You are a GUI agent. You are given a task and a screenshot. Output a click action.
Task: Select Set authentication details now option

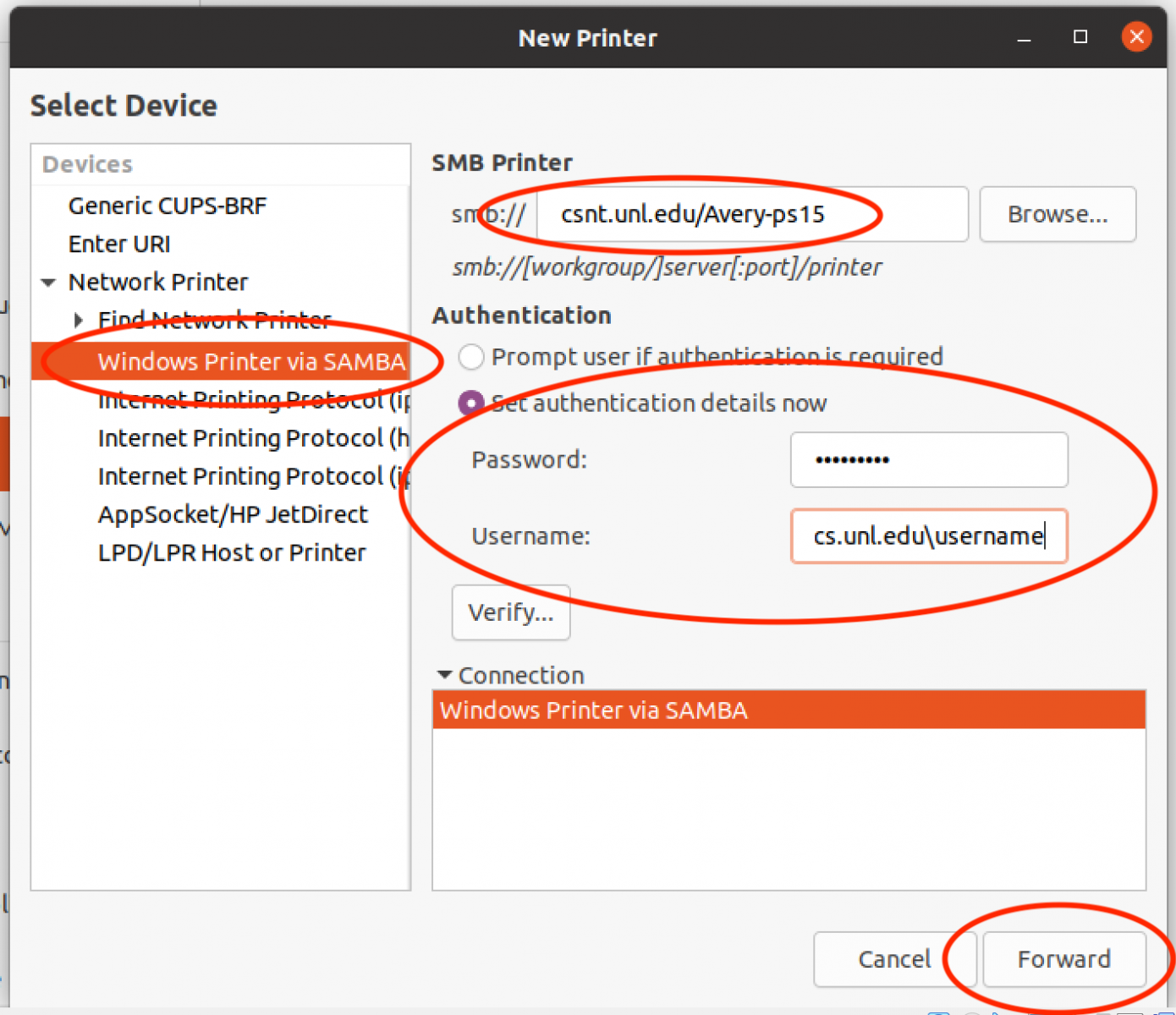point(471,403)
